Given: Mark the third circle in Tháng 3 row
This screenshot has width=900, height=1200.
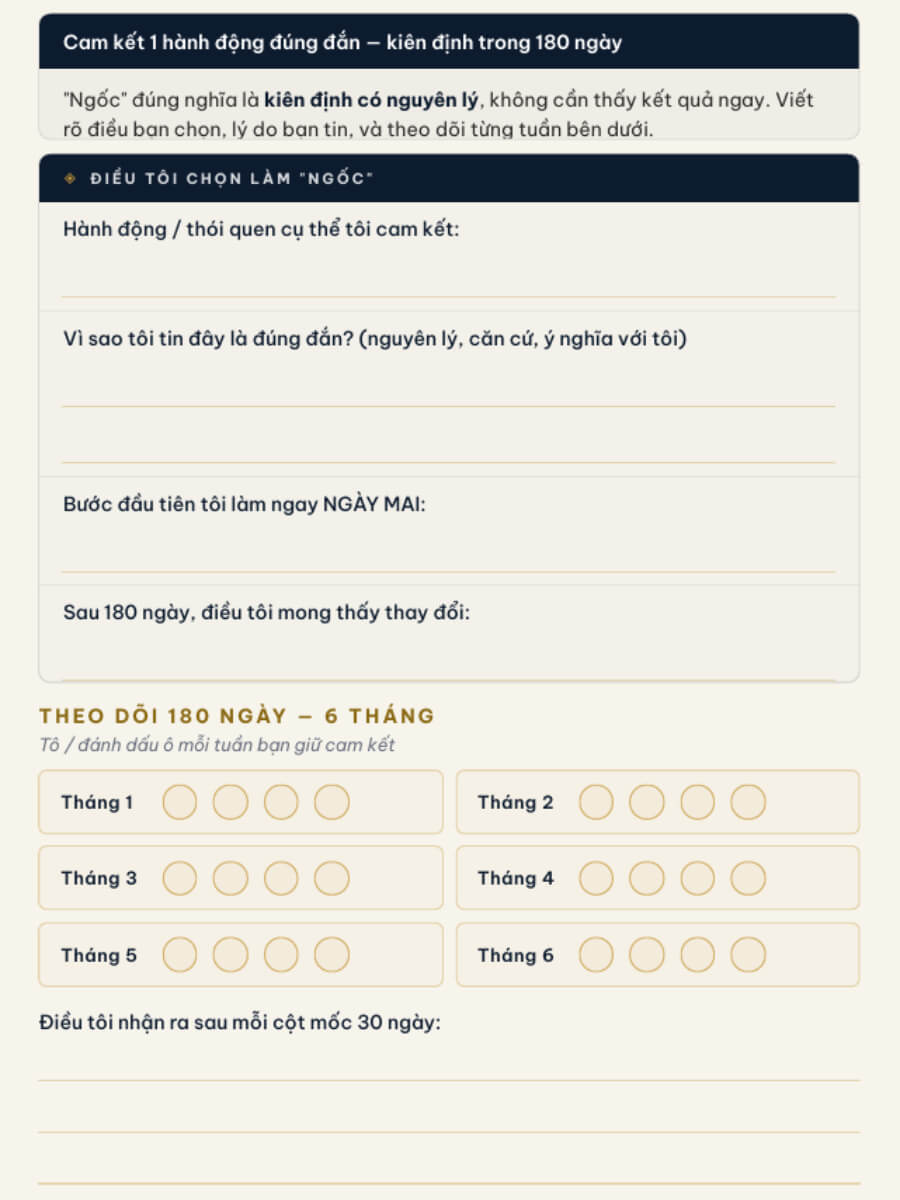Looking at the screenshot, I should [x=281, y=878].
